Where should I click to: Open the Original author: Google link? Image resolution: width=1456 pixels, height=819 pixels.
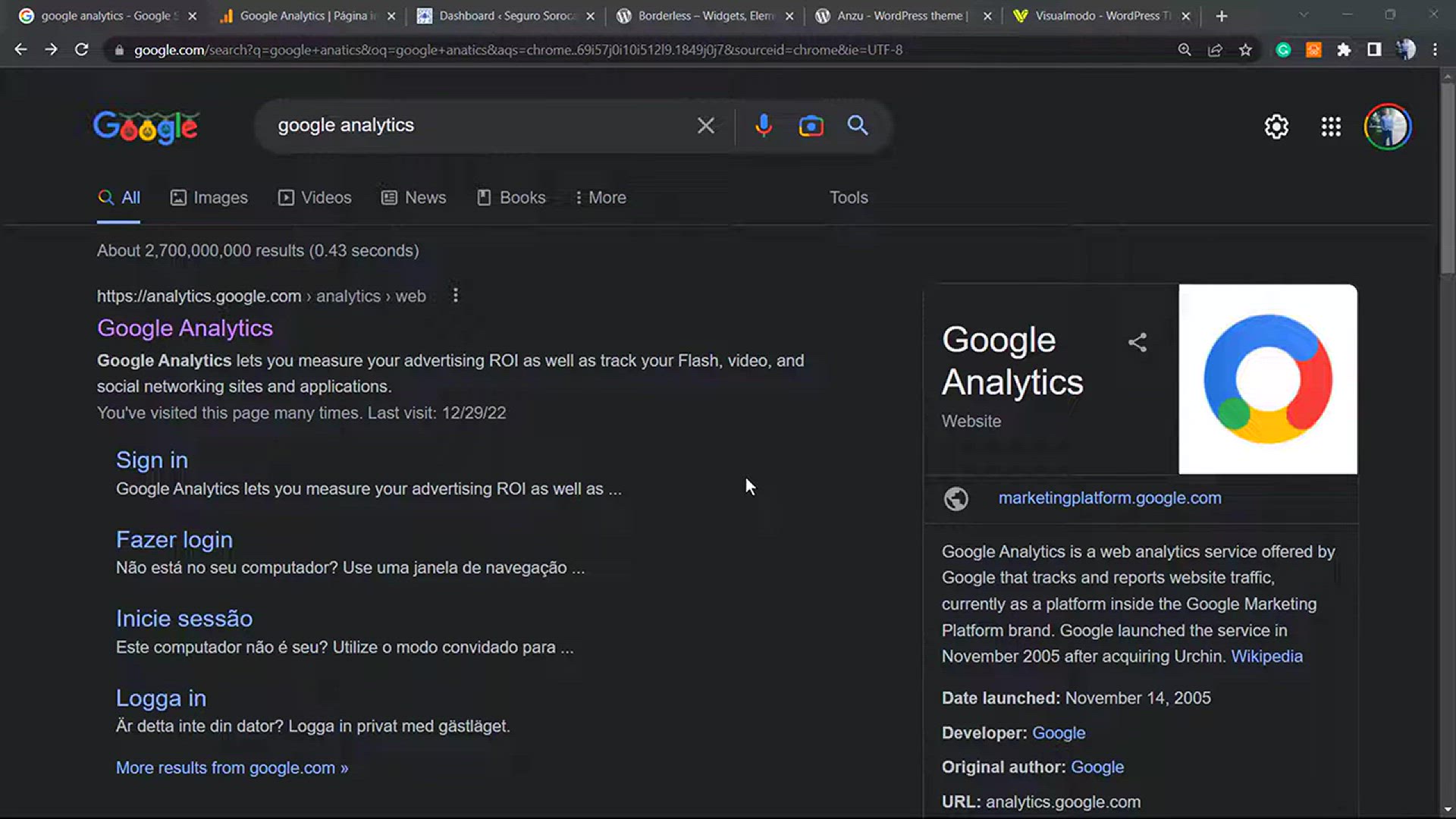point(1097,767)
